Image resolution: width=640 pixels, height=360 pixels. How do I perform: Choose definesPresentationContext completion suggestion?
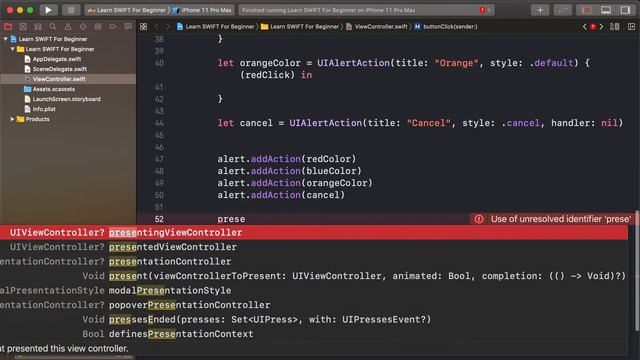click(x=313, y=334)
